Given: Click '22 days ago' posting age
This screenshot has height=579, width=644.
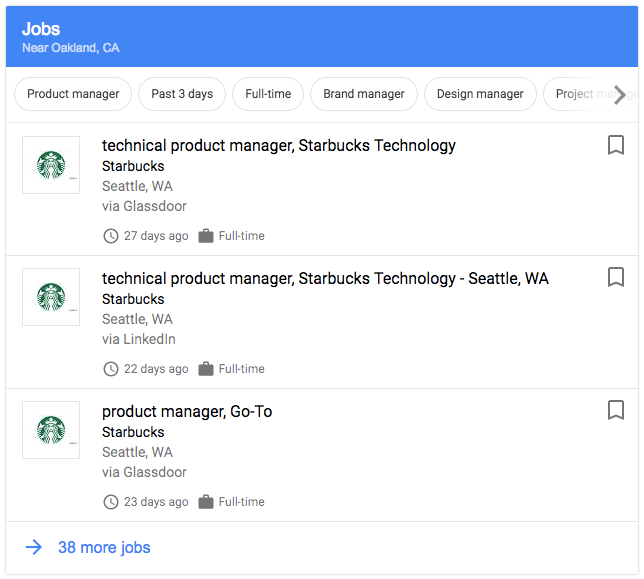Looking at the screenshot, I should [x=156, y=369].
